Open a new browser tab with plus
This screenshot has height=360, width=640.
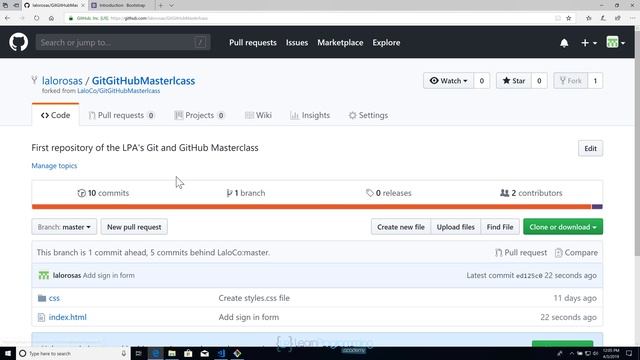160,5
